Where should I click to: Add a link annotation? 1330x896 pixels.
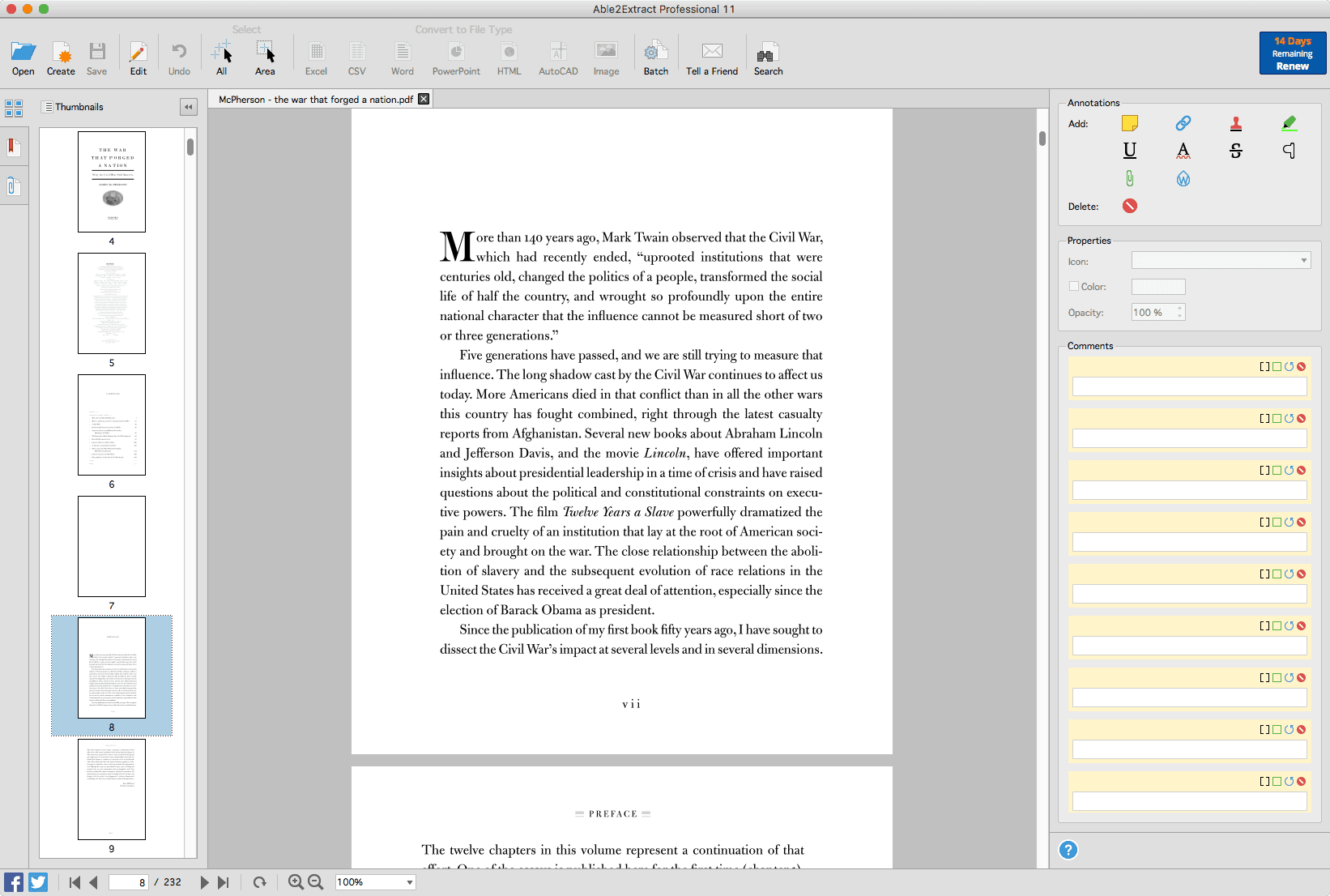1183,123
